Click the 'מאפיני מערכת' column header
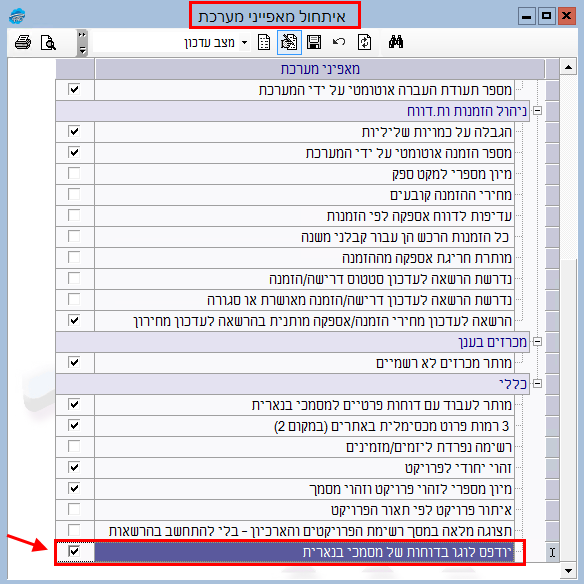Image resolution: width=584 pixels, height=584 pixels. [320, 69]
